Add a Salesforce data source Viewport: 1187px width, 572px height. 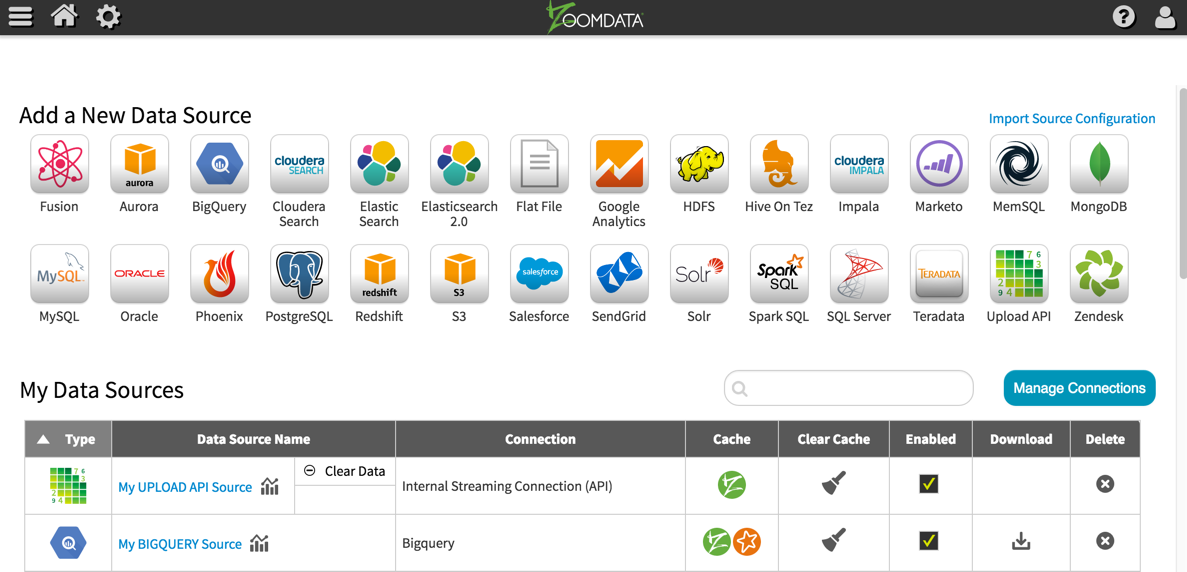point(539,273)
